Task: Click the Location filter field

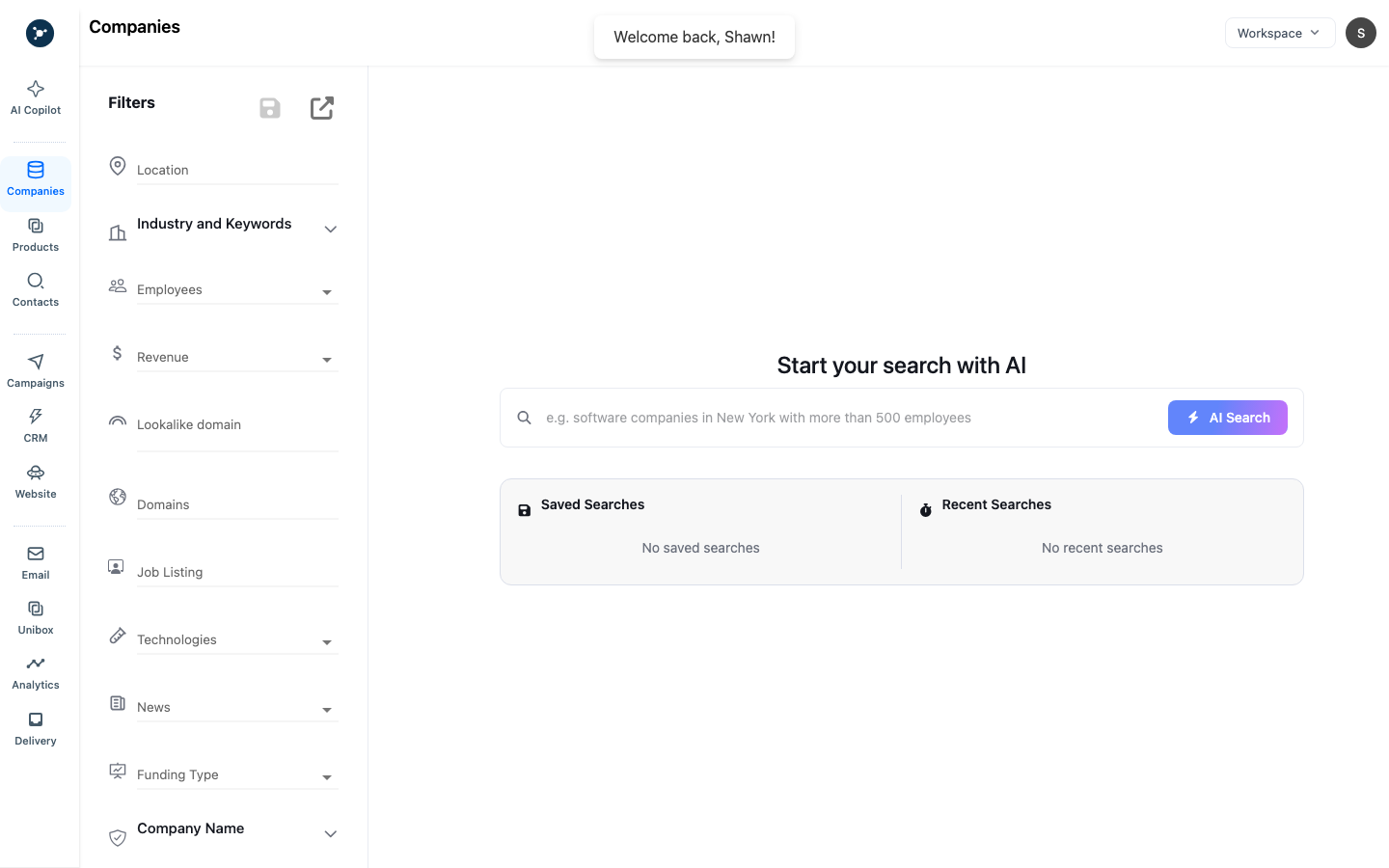Action: click(x=237, y=170)
